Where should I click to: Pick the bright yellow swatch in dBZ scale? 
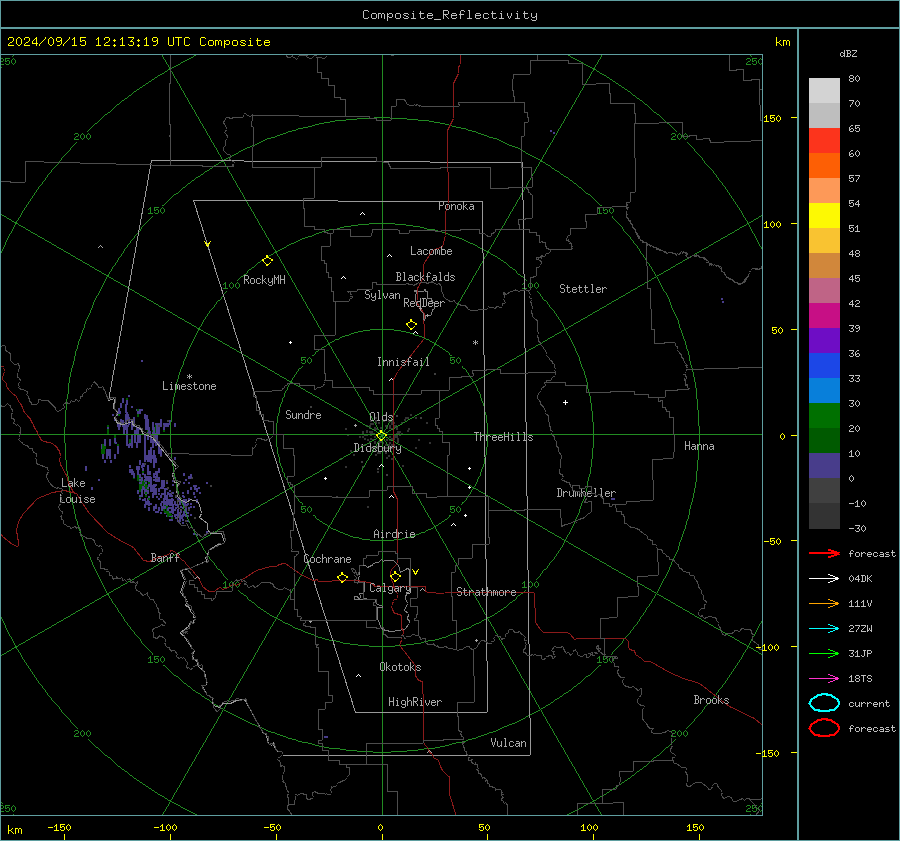[824, 215]
